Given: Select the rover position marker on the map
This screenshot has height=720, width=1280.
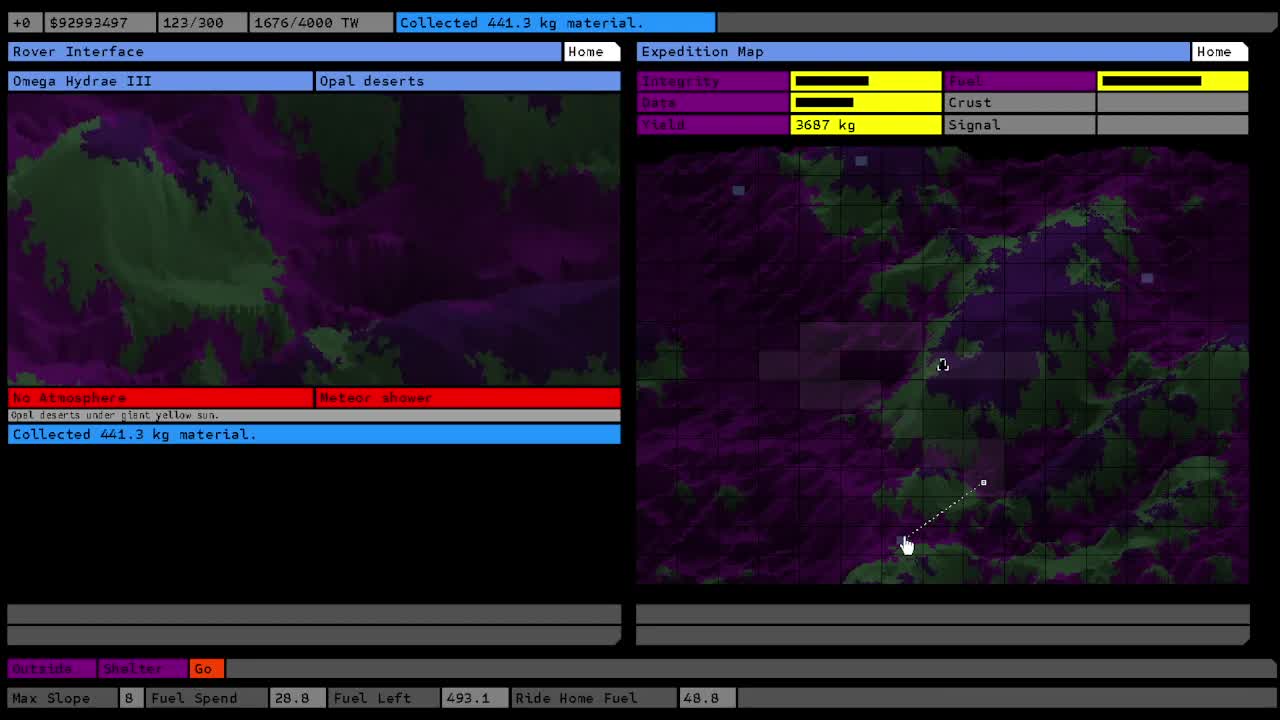Looking at the screenshot, I should pyautogui.click(x=983, y=483).
